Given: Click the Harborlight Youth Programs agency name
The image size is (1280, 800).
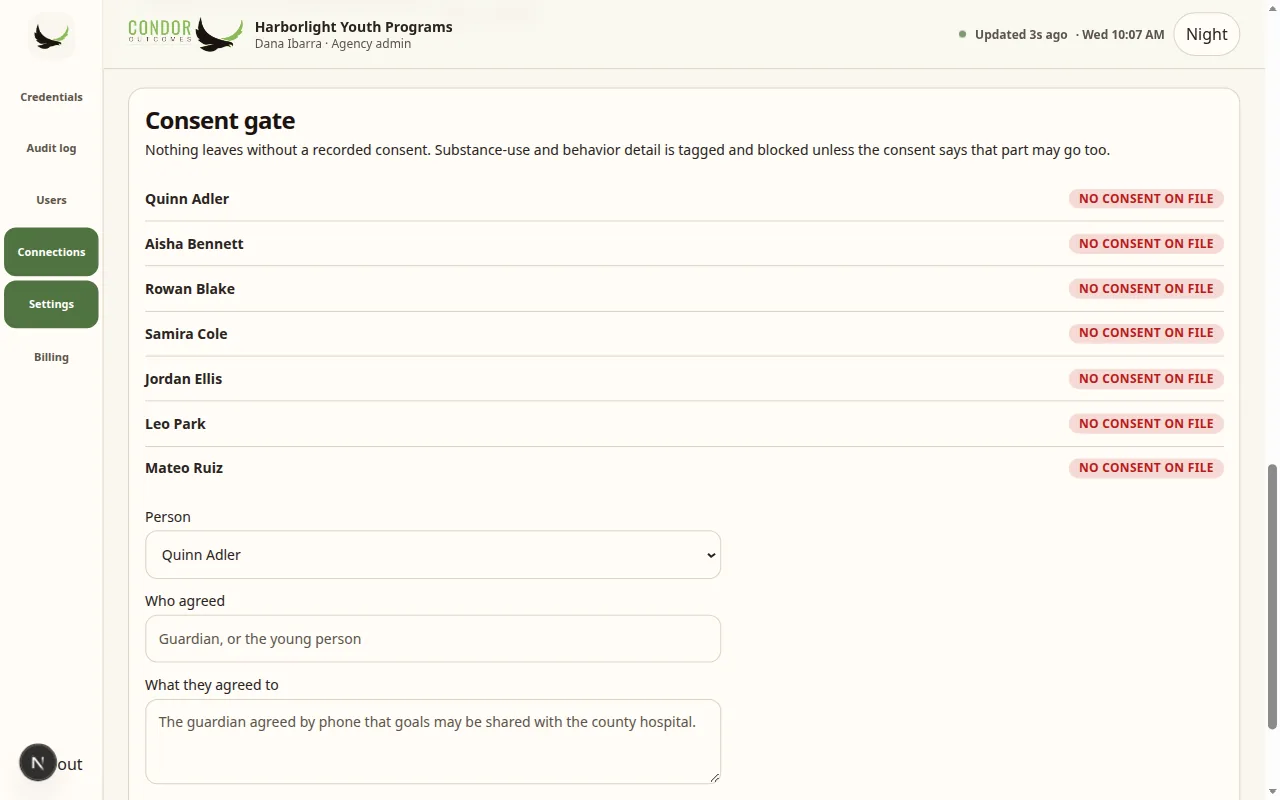Looking at the screenshot, I should click(354, 27).
